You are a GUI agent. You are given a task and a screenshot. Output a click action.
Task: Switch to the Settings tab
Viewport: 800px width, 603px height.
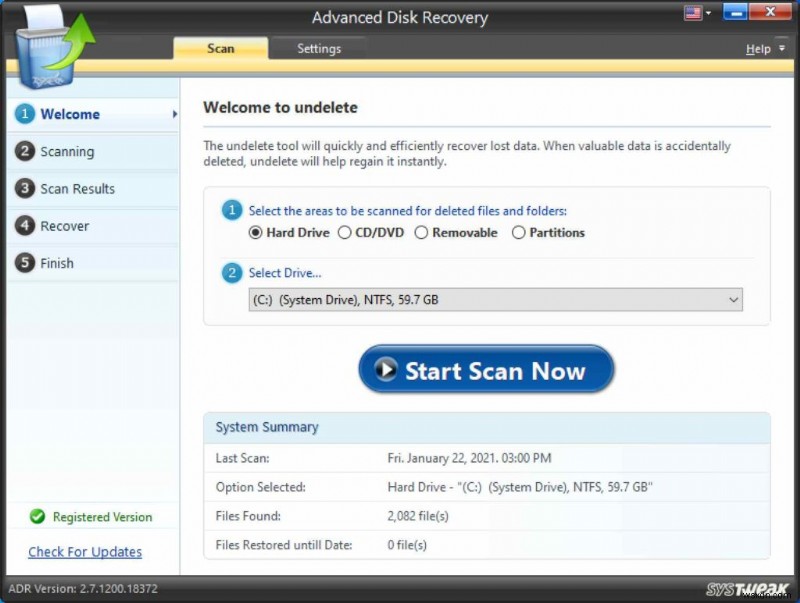coord(318,47)
